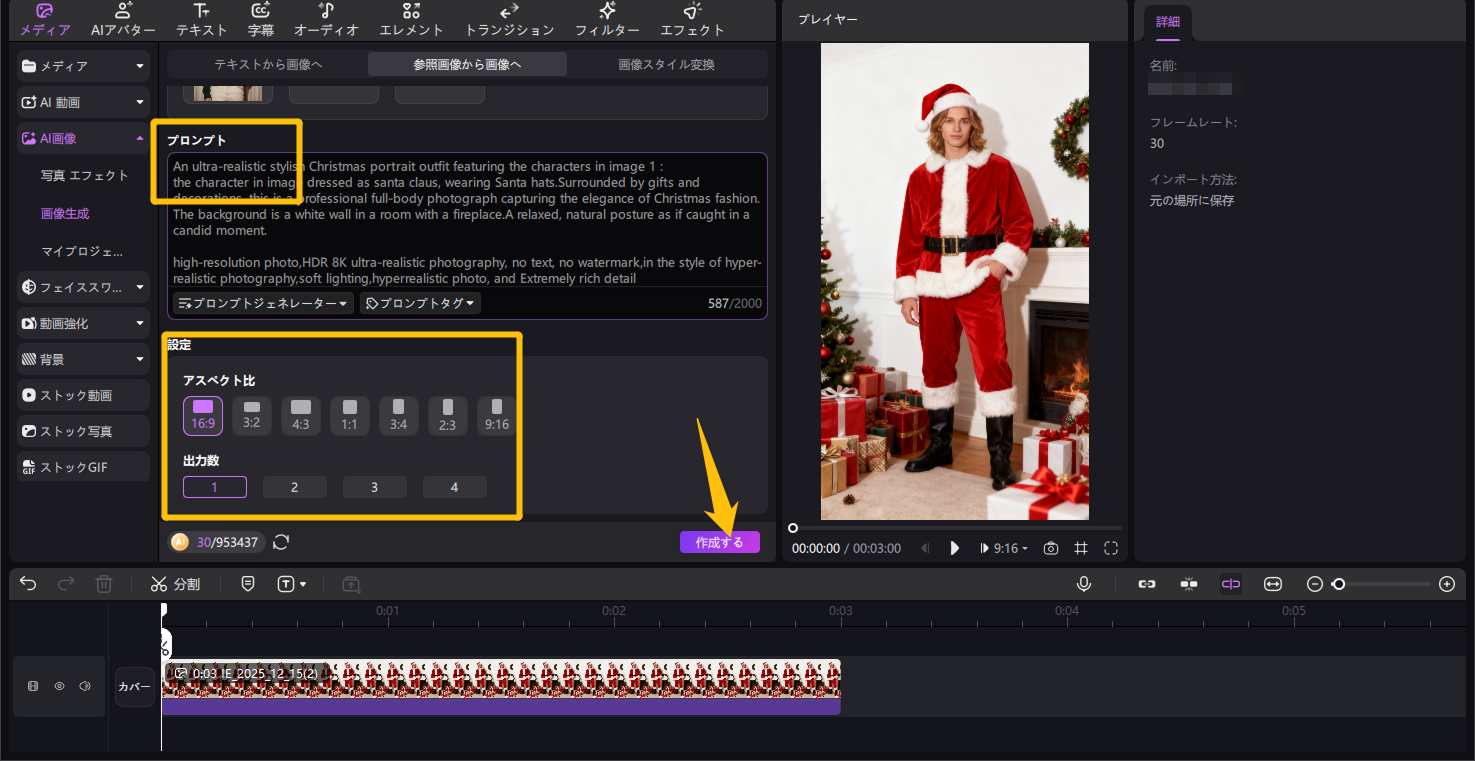The image size is (1475, 761).
Task: Switch to the テキストから画像へ tab
Action: [268, 65]
